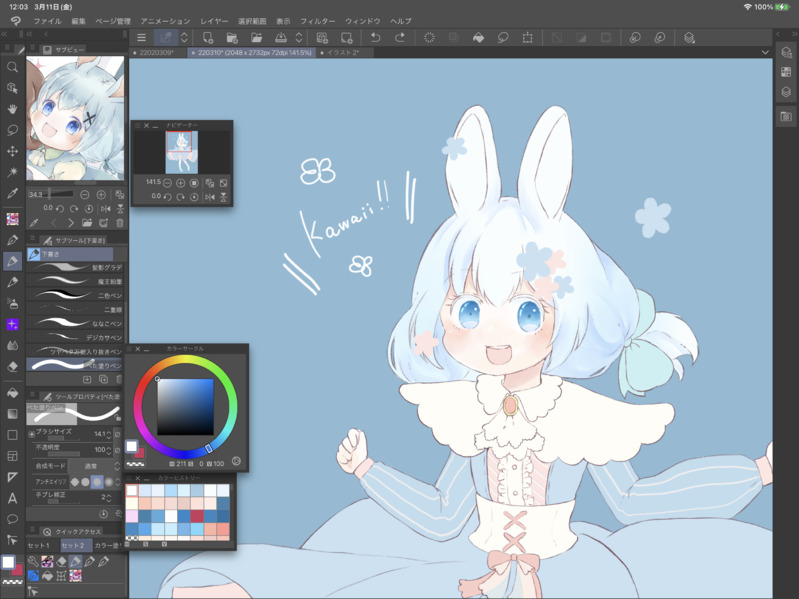Open the レイヤー menu
The image size is (799, 599).
214,21
